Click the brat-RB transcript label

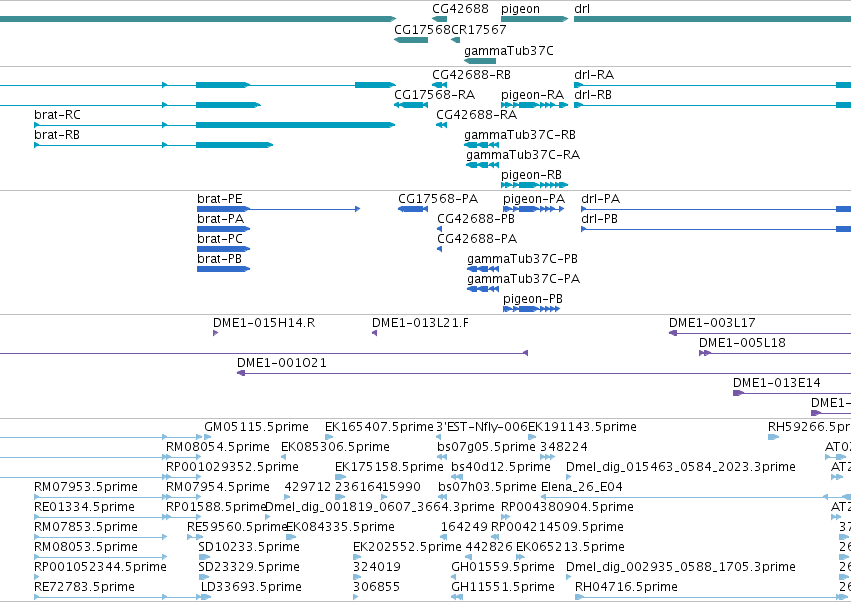(56, 135)
